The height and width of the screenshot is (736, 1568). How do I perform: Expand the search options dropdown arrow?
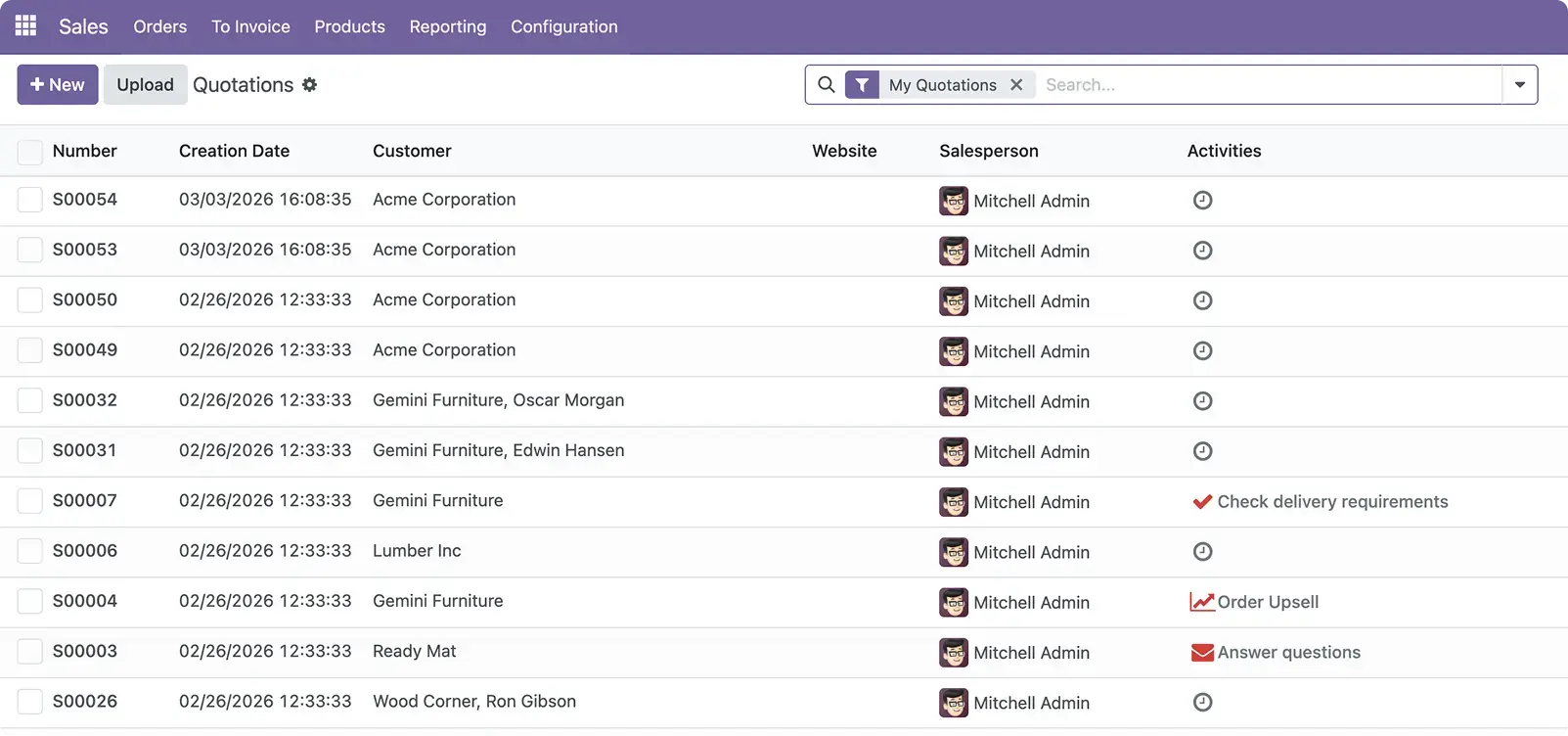[1519, 85]
